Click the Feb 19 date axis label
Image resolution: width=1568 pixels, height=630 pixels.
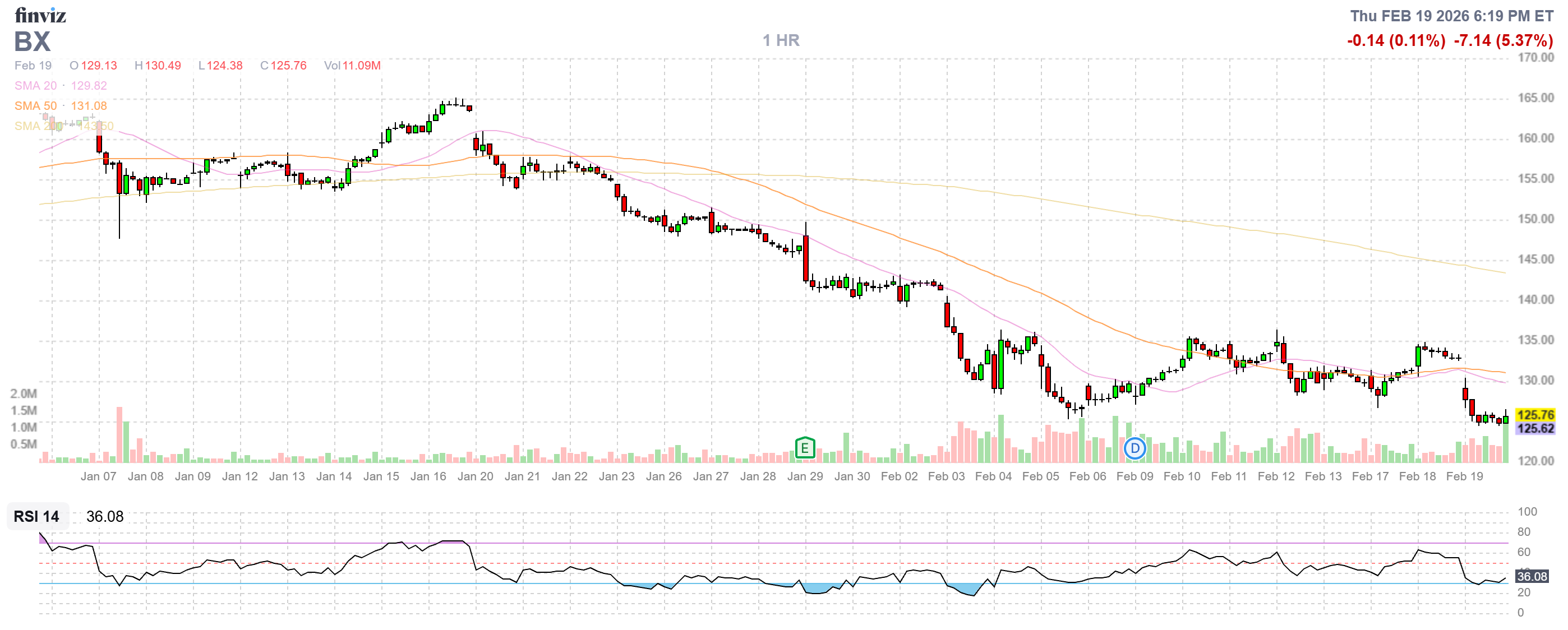(x=1464, y=476)
